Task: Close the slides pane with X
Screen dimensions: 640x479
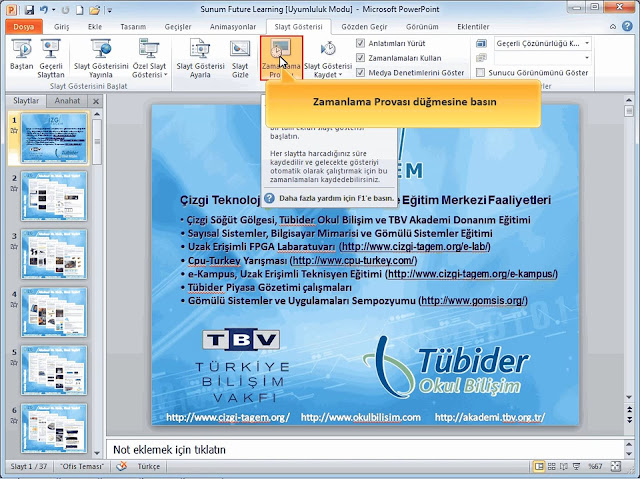Action: [x=96, y=101]
